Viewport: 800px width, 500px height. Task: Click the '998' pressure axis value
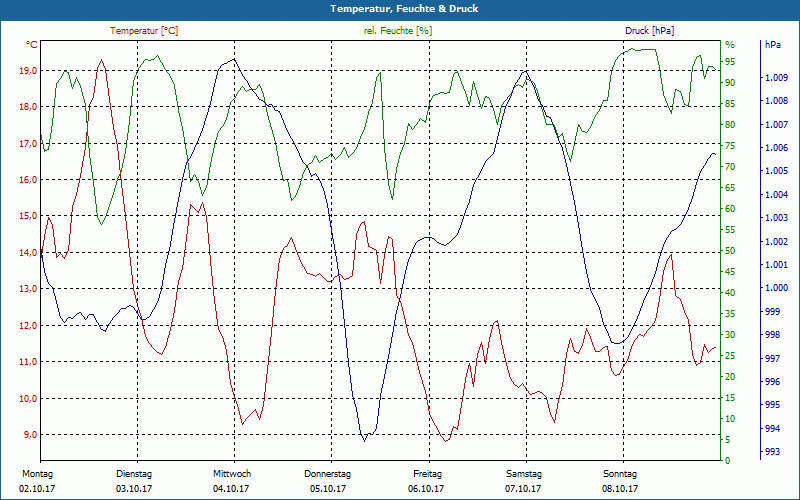(772, 335)
